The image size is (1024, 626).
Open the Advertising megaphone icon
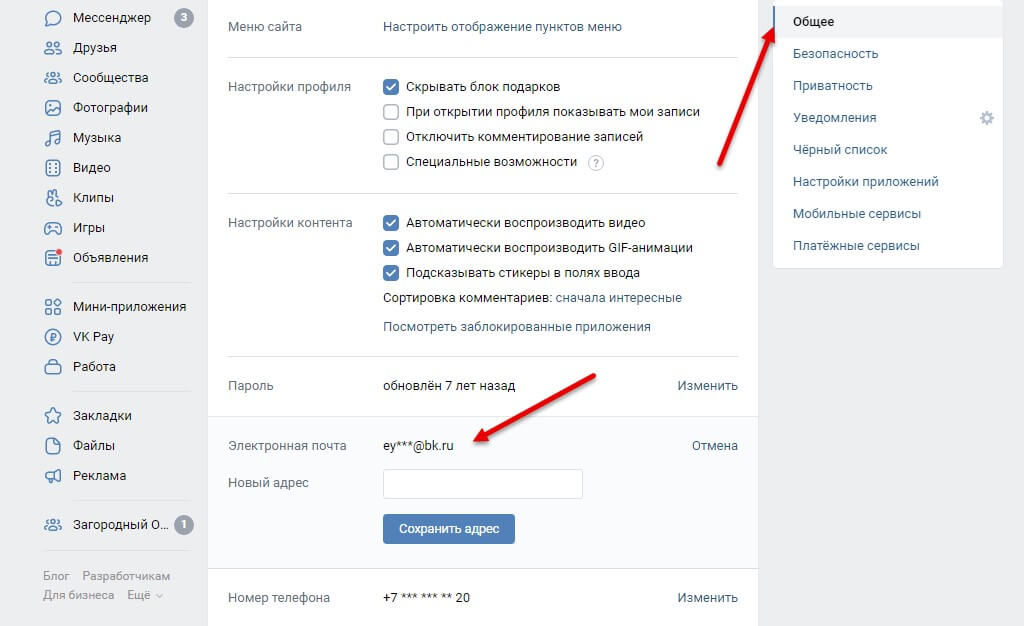tap(53, 476)
